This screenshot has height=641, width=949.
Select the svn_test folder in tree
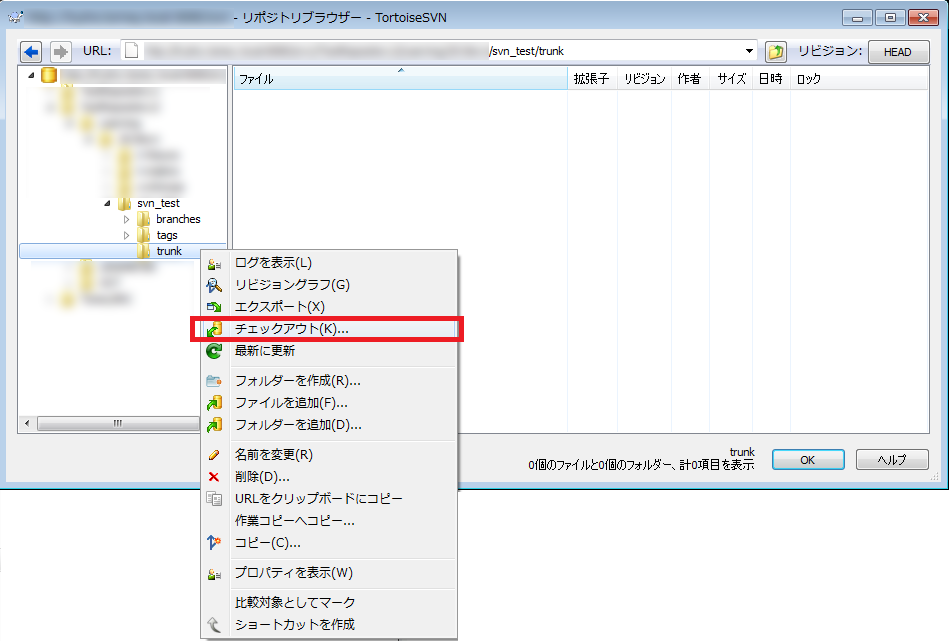pyautogui.click(x=158, y=203)
